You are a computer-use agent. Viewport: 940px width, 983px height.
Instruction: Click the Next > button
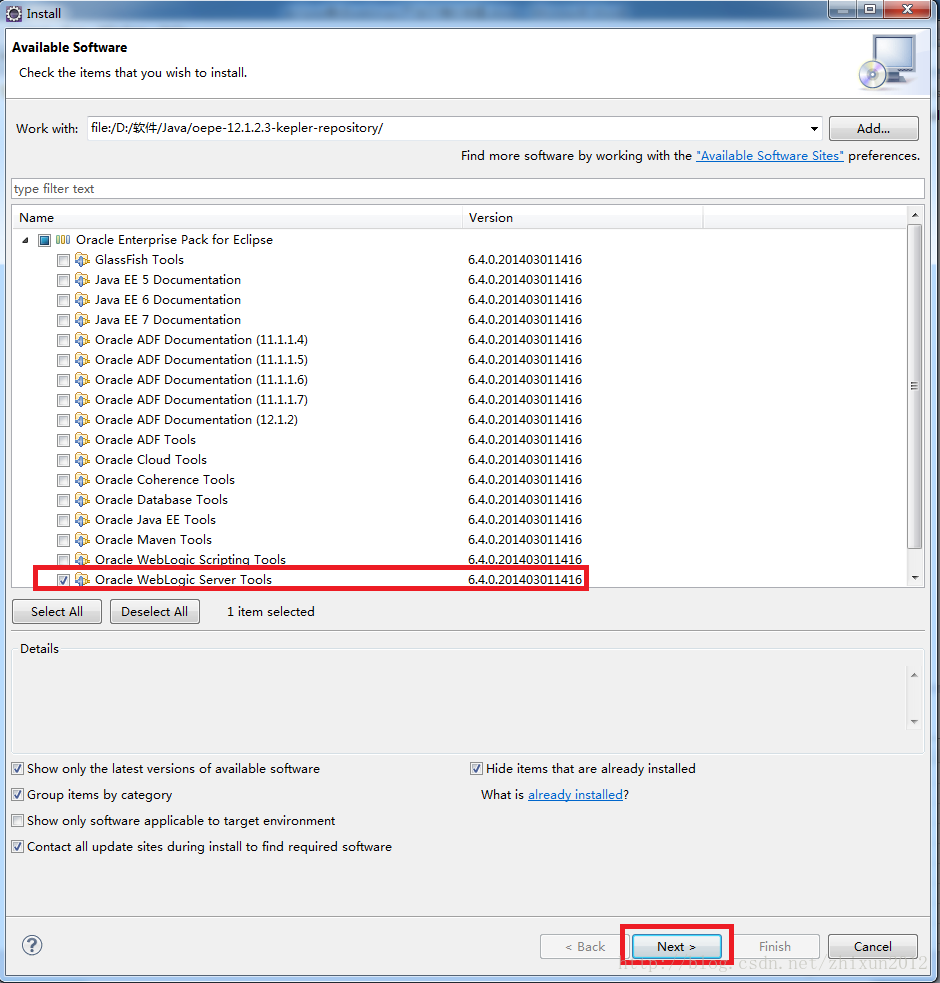[x=677, y=947]
